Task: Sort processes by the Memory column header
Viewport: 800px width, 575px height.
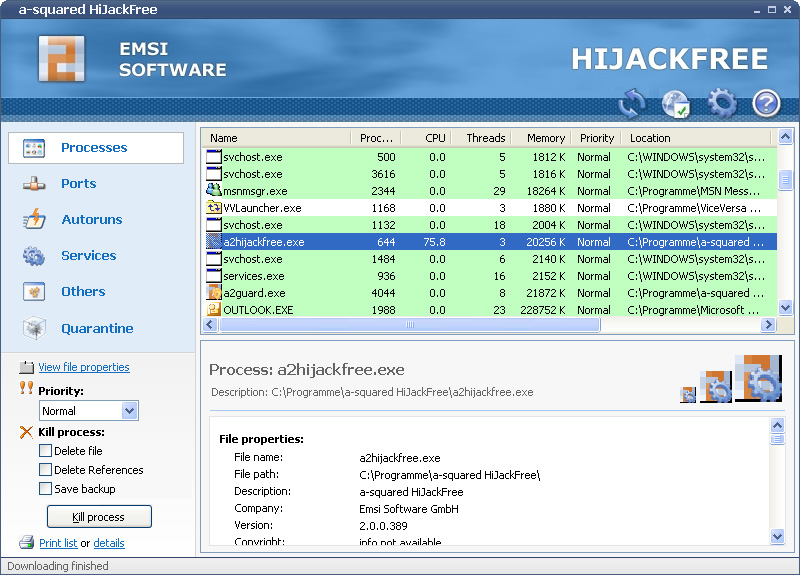Action: point(545,138)
